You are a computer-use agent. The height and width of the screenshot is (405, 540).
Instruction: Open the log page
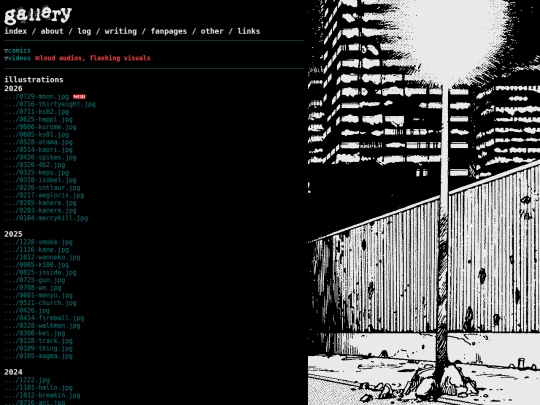(84, 31)
